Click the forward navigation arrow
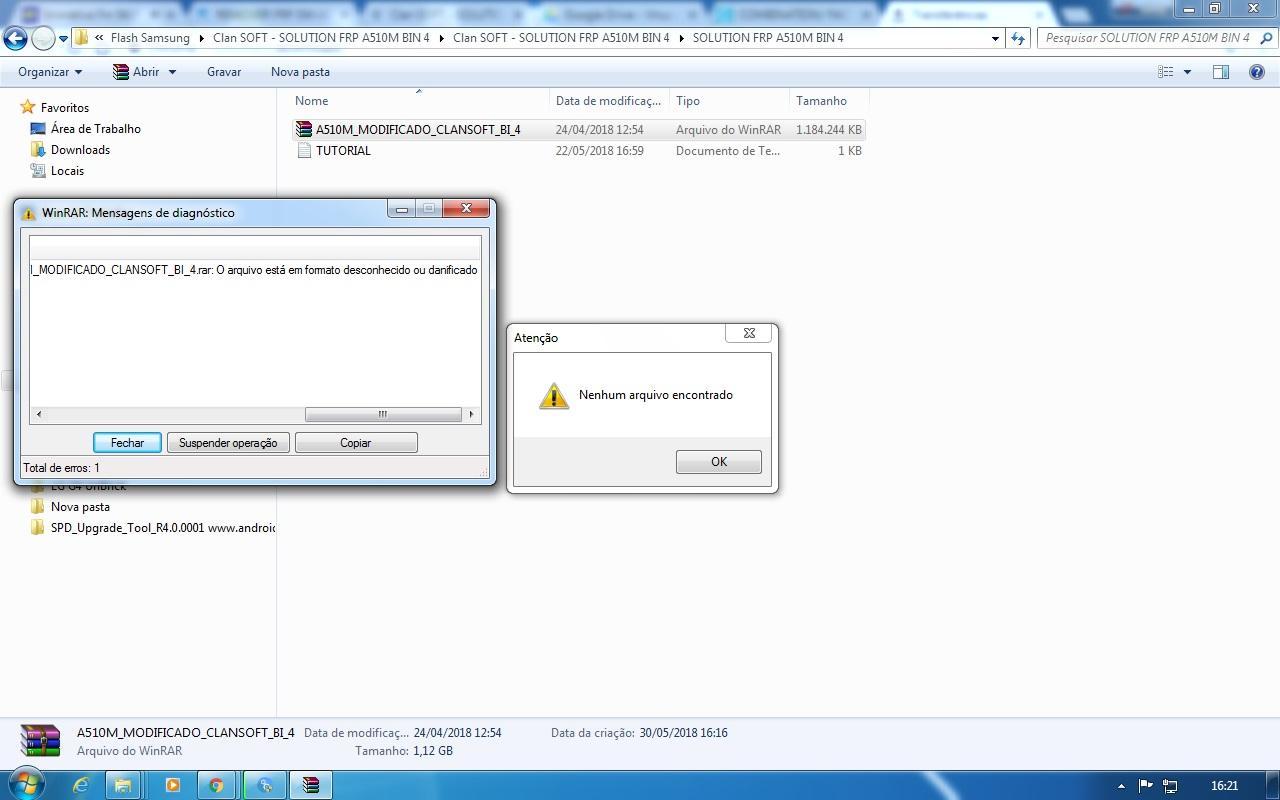This screenshot has width=1280, height=800. [x=43, y=38]
